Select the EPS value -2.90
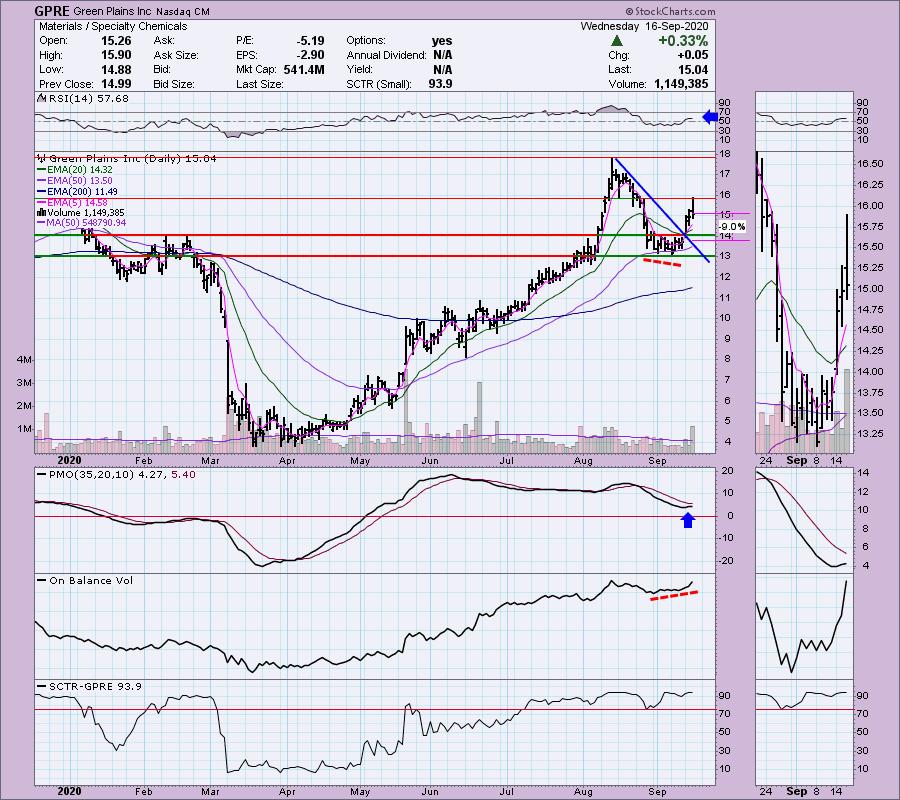900x800 pixels. pyautogui.click(x=311, y=55)
